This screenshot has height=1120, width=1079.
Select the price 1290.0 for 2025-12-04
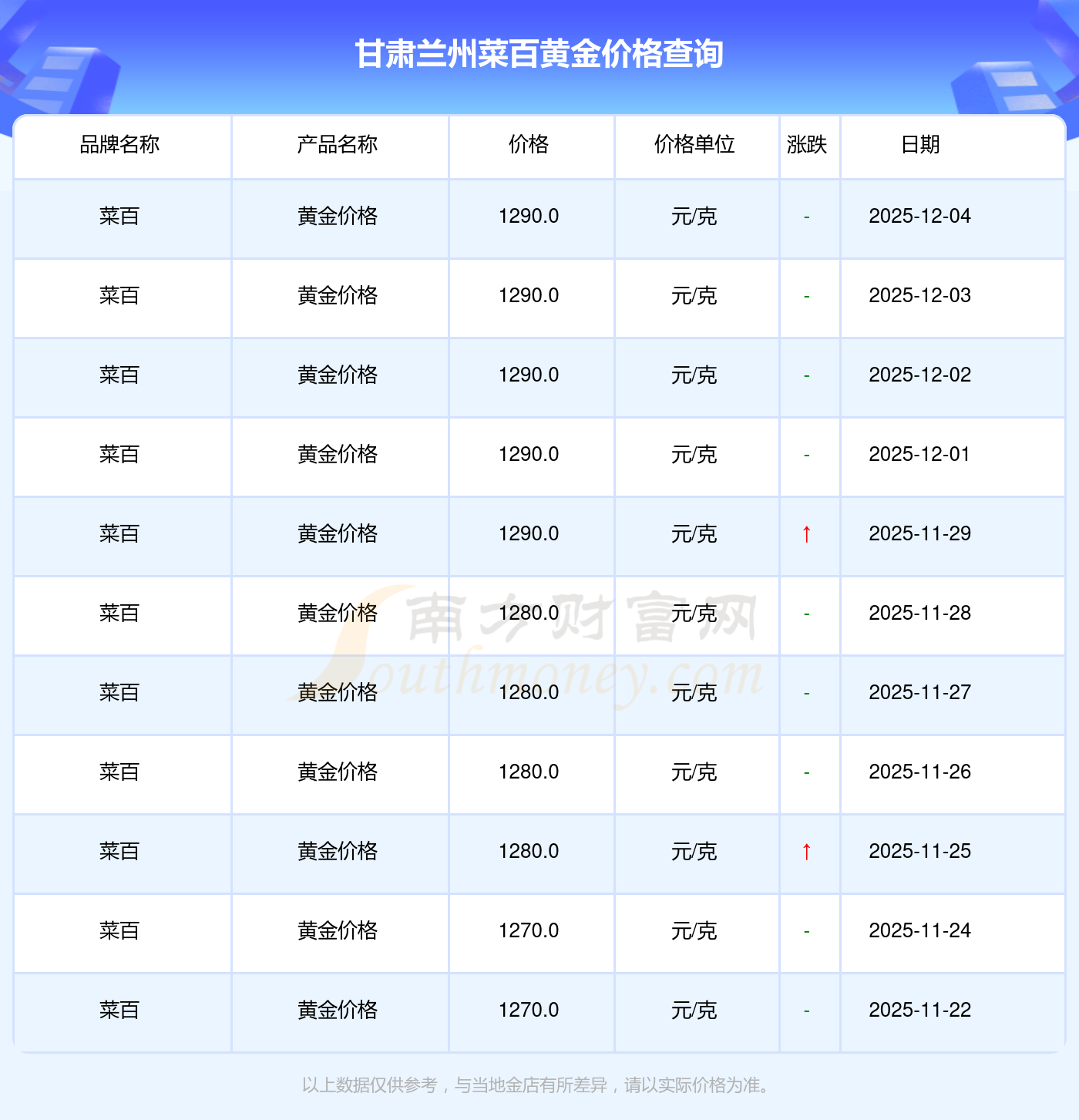529,217
